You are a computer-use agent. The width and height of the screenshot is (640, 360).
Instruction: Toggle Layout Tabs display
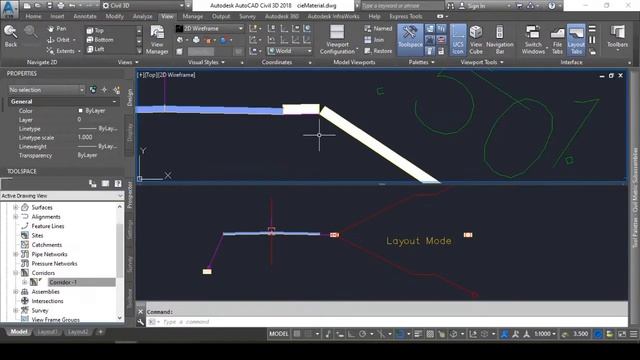click(x=576, y=40)
